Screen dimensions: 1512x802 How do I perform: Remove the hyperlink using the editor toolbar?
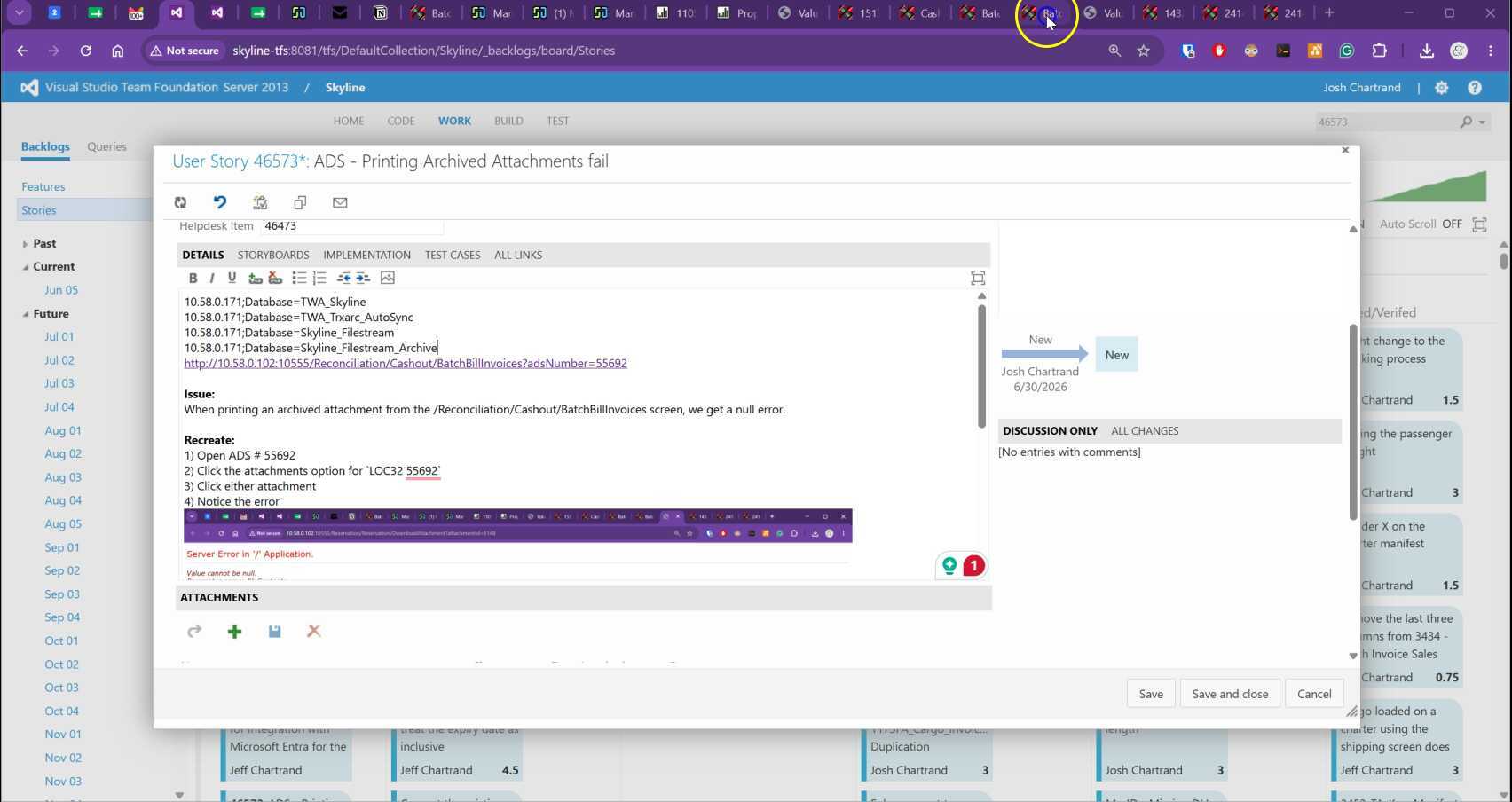pyautogui.click(x=275, y=278)
